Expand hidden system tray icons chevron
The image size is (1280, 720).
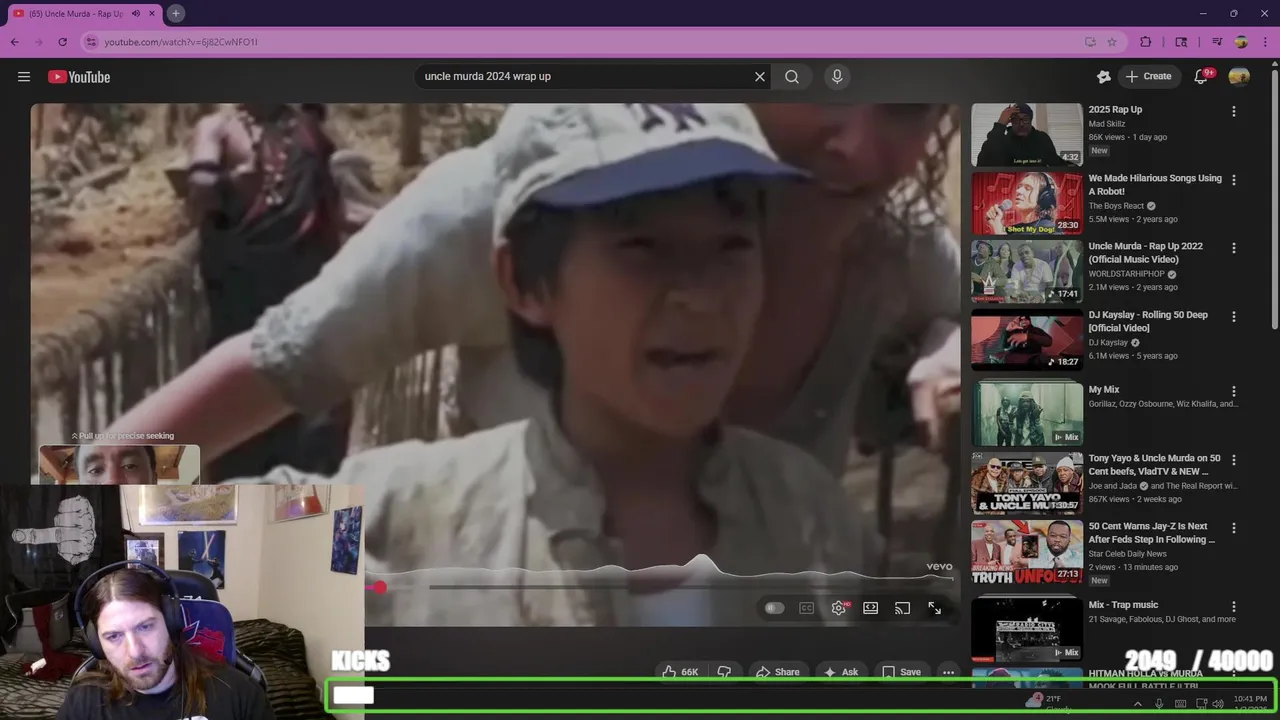click(1137, 704)
